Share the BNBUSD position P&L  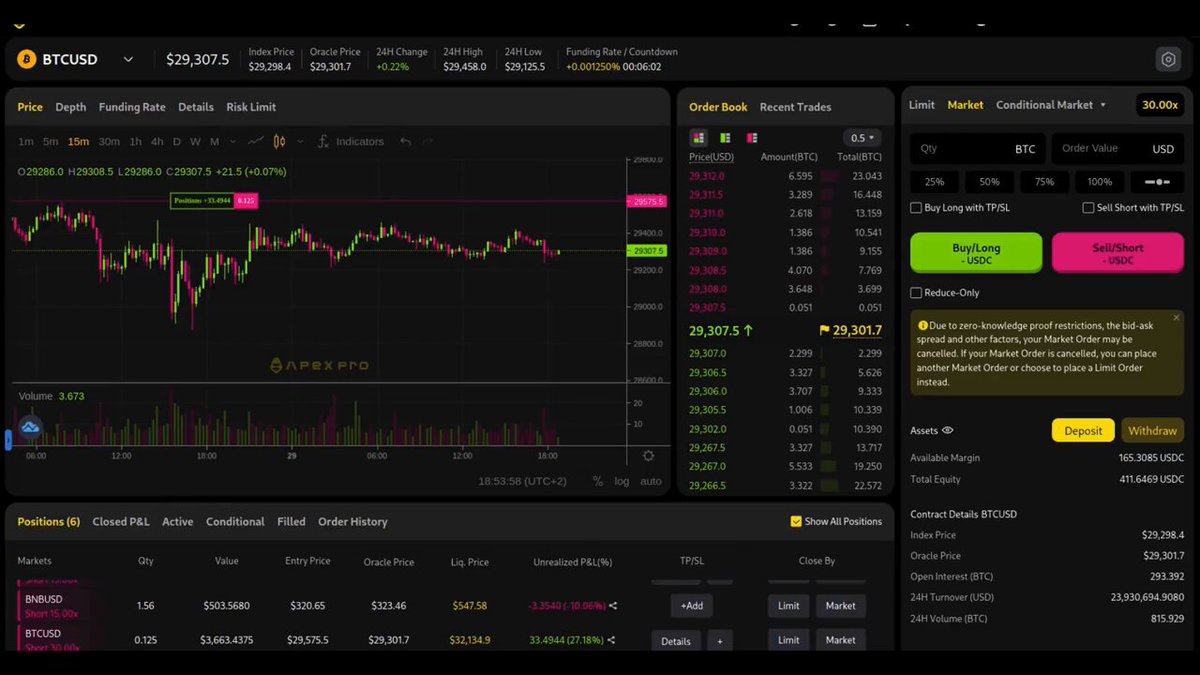click(x=612, y=605)
